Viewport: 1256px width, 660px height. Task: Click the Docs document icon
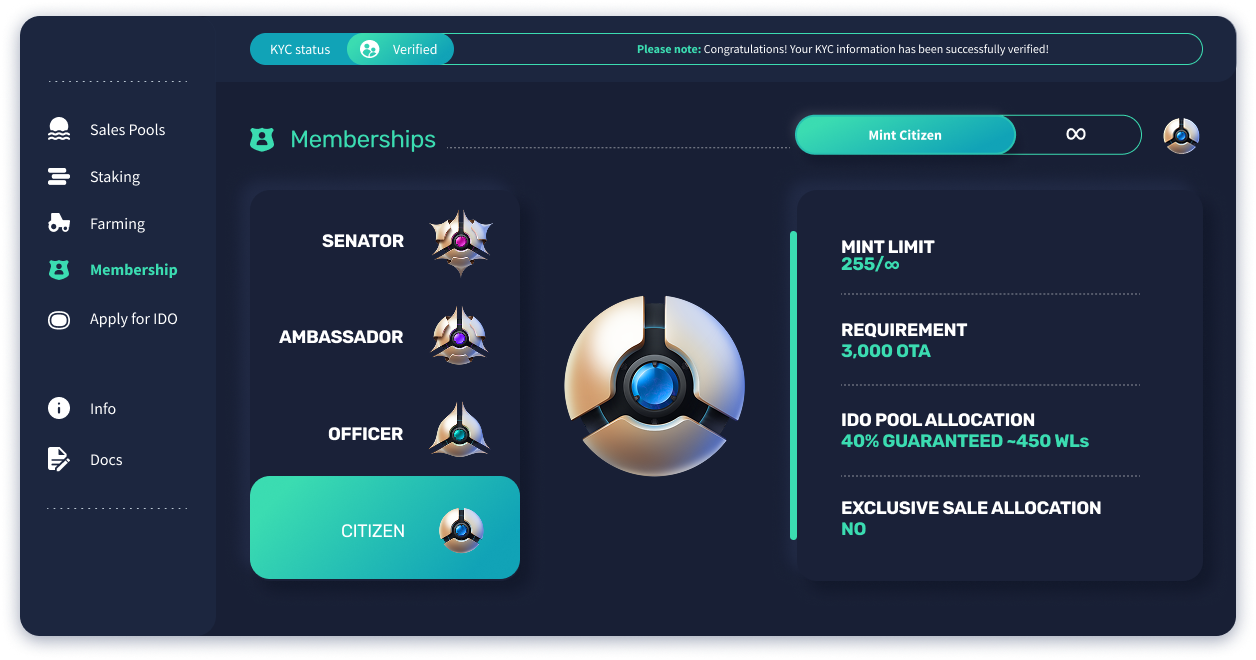pos(59,459)
